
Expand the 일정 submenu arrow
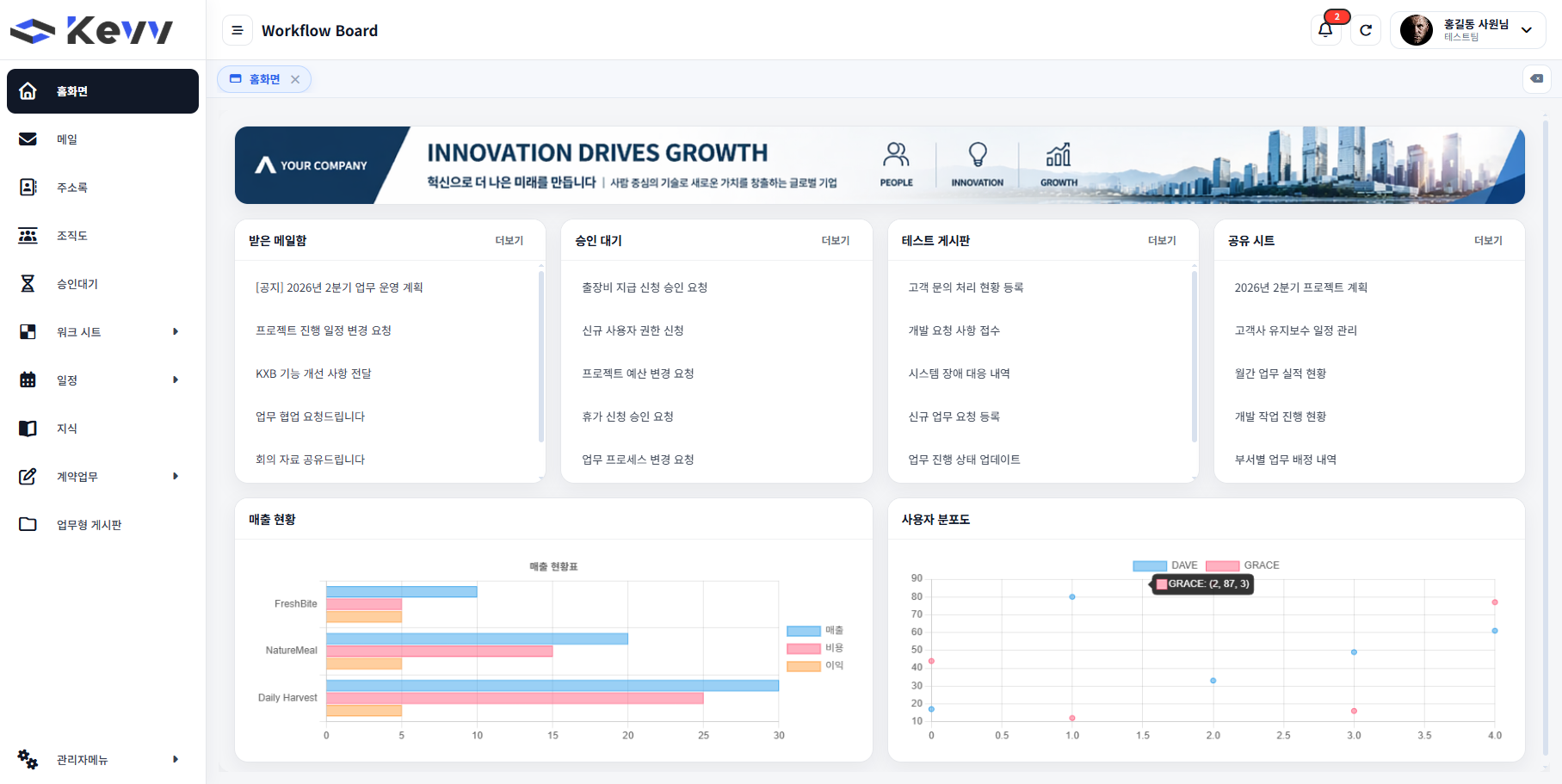[x=176, y=380]
